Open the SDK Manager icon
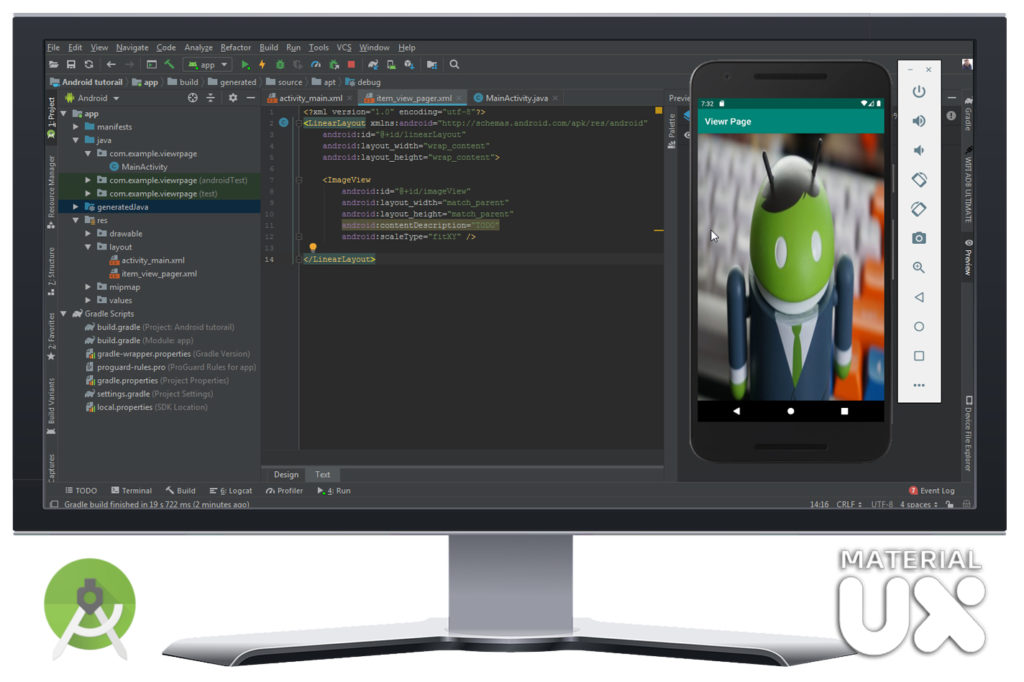Screen dimensions: 1024x682 pos(409,65)
